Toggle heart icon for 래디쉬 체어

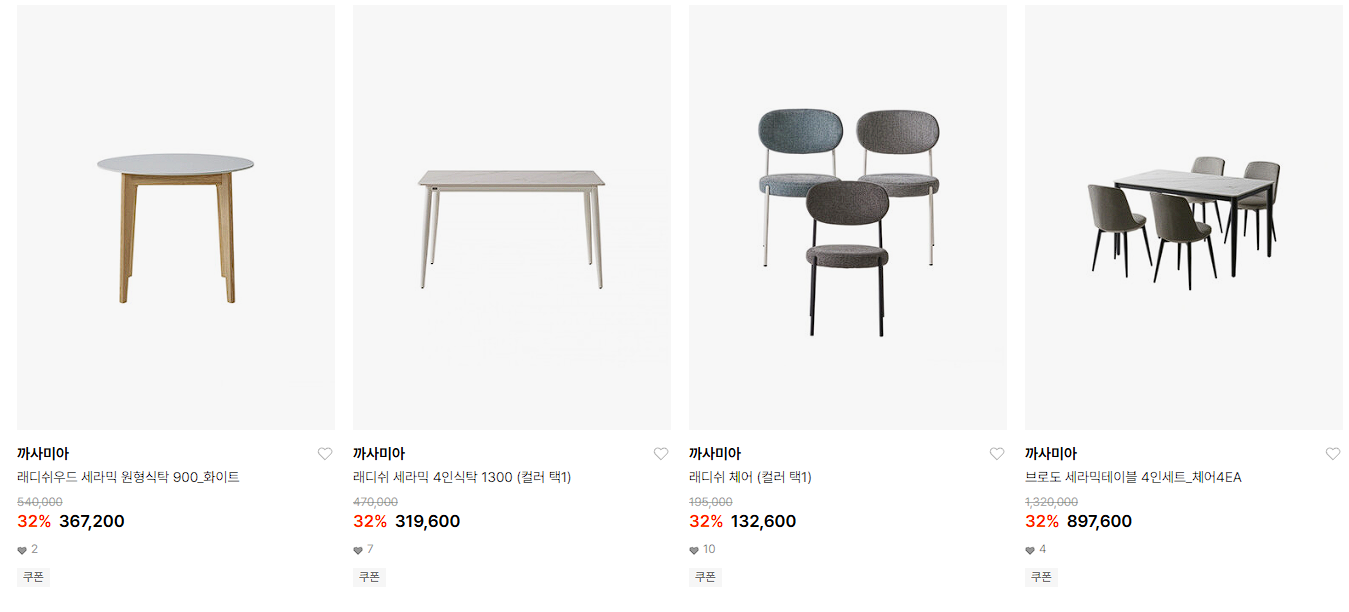997,454
